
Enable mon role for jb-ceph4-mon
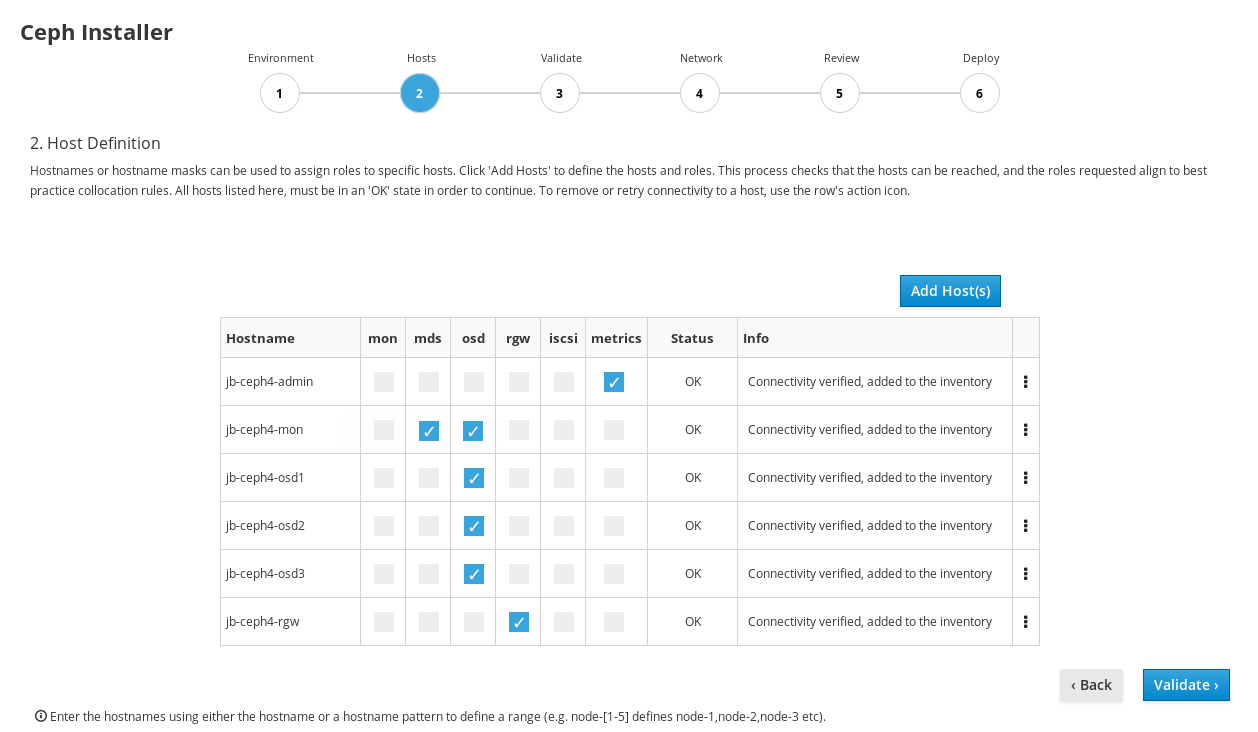tap(384, 430)
